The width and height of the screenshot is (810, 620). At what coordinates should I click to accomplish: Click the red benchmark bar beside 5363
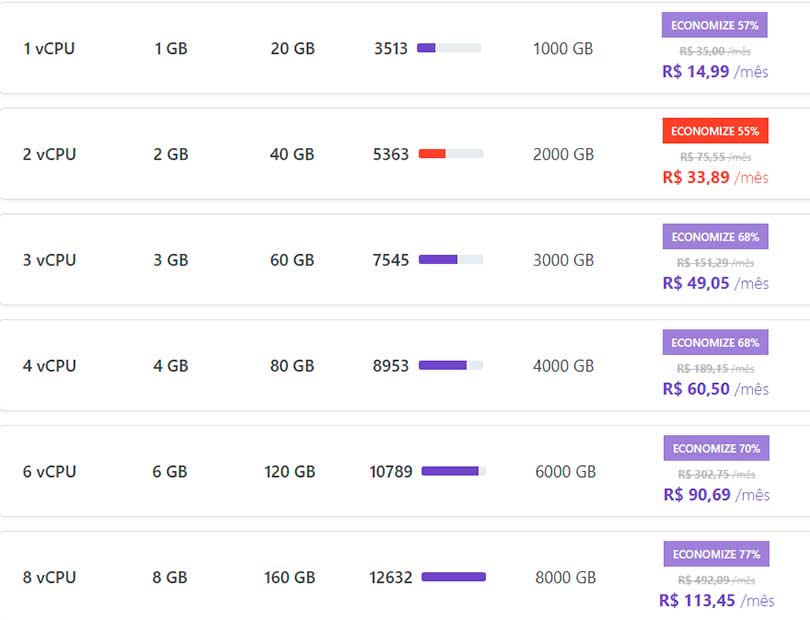450,154
